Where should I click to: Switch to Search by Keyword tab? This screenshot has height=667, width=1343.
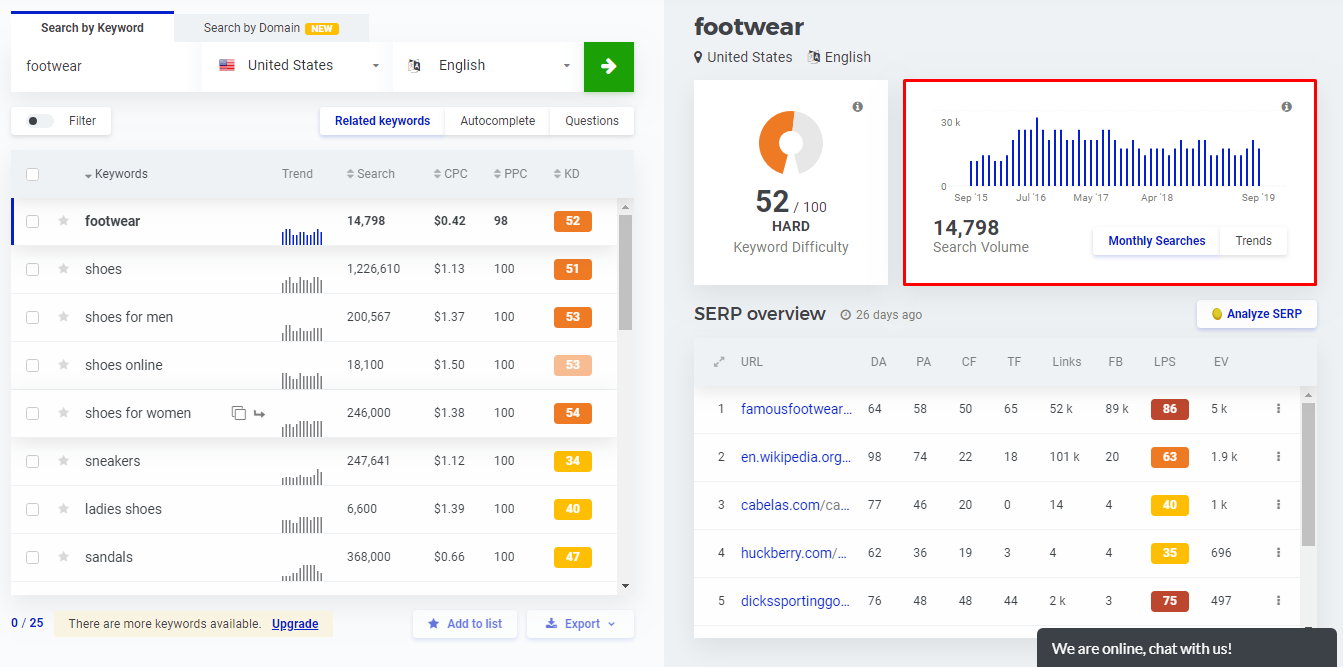(x=92, y=28)
